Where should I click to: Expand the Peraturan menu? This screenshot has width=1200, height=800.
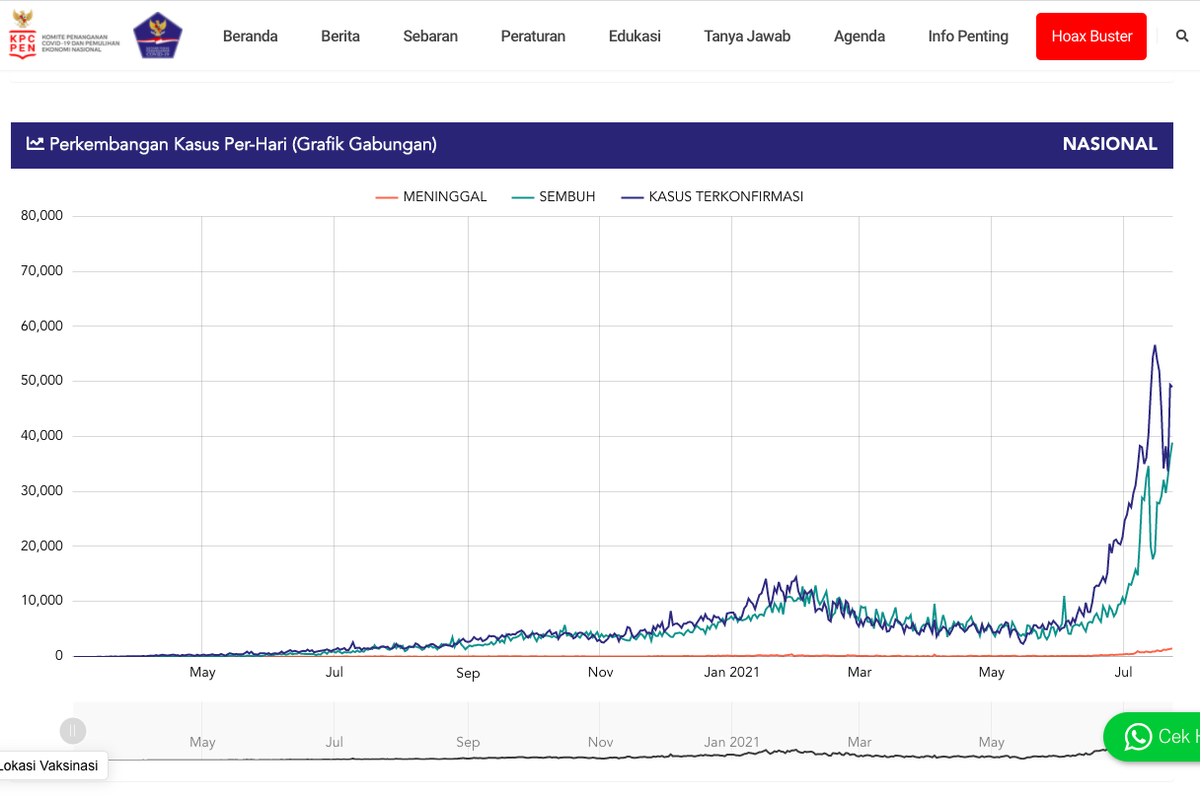533,36
